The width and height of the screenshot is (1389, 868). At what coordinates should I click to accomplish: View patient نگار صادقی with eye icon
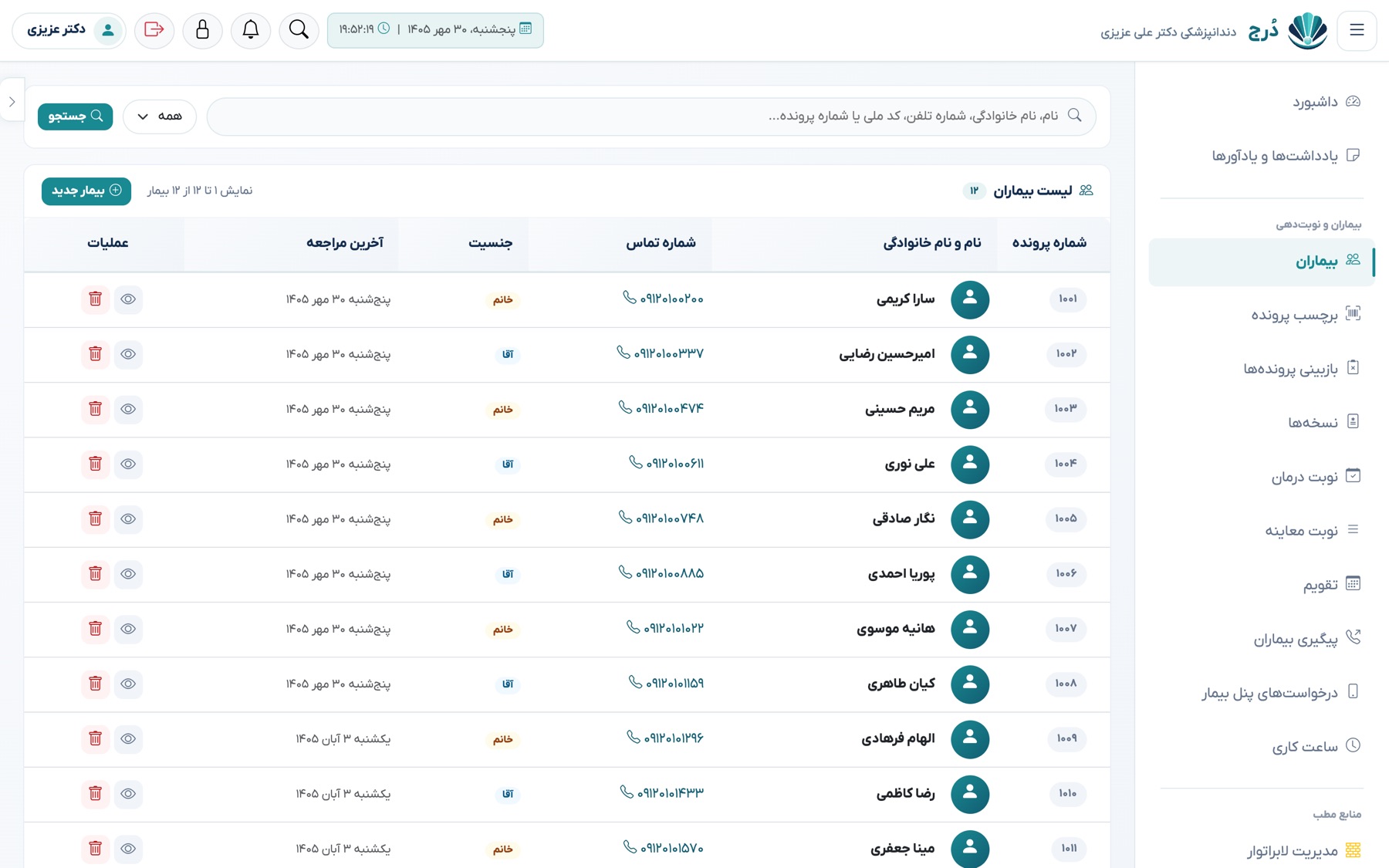(x=128, y=519)
